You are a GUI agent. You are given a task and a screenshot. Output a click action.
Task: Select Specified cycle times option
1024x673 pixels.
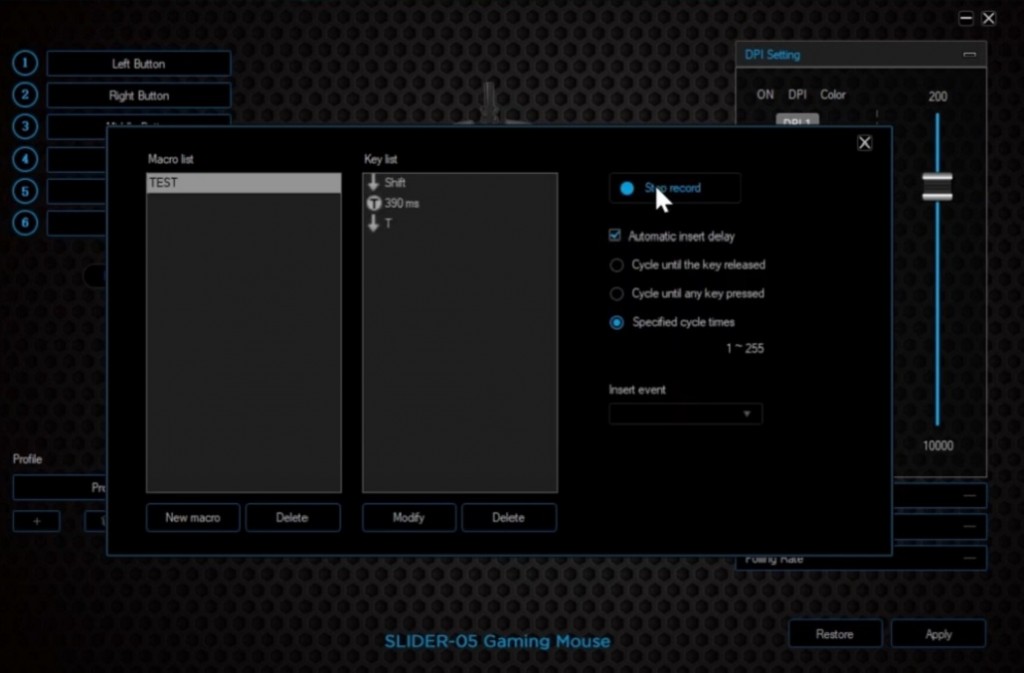click(x=617, y=322)
